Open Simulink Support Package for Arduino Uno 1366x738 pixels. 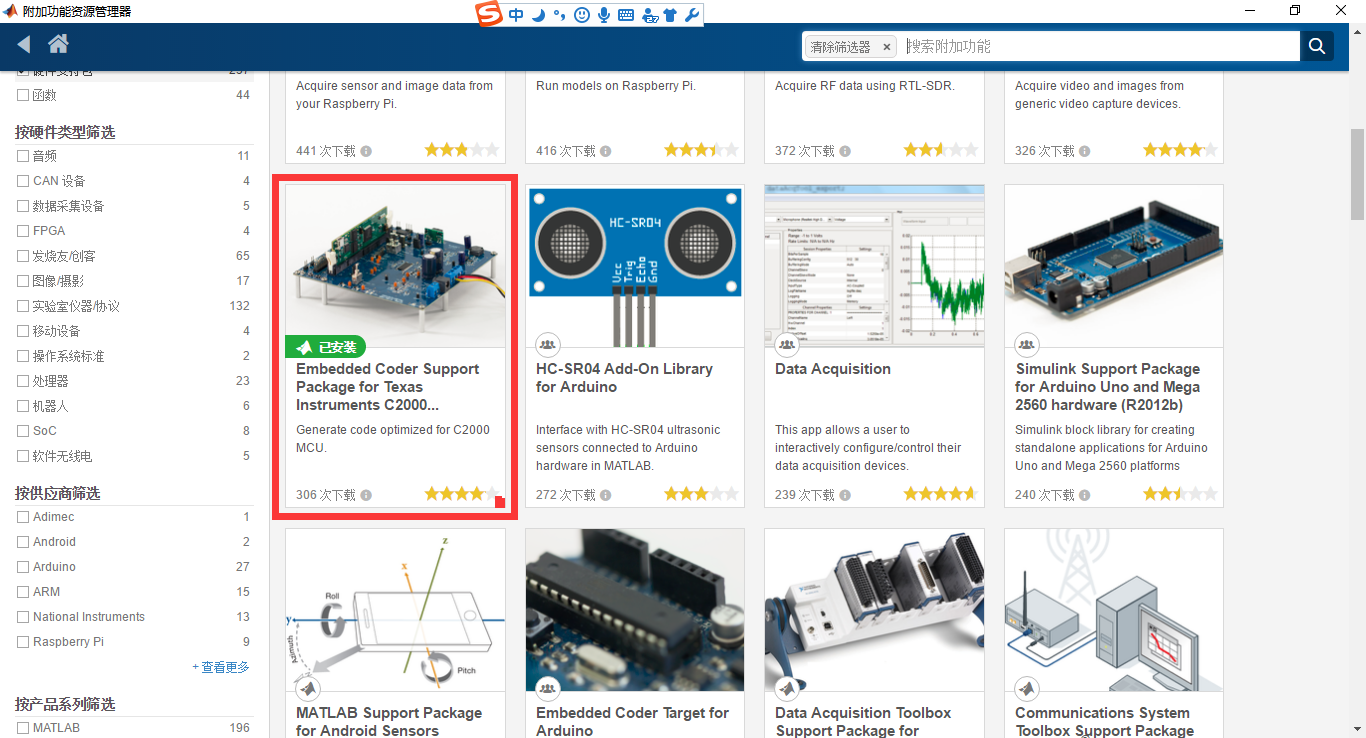tap(1108, 387)
